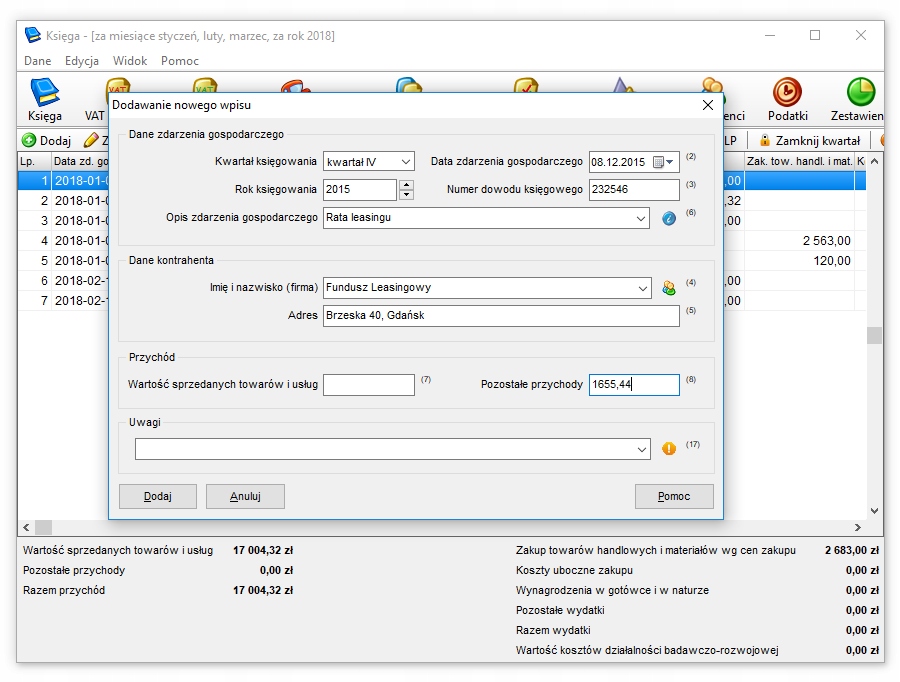The height and width of the screenshot is (682, 900).
Task: Expand the Imię i nazwisko dropdown
Action: tap(640, 288)
